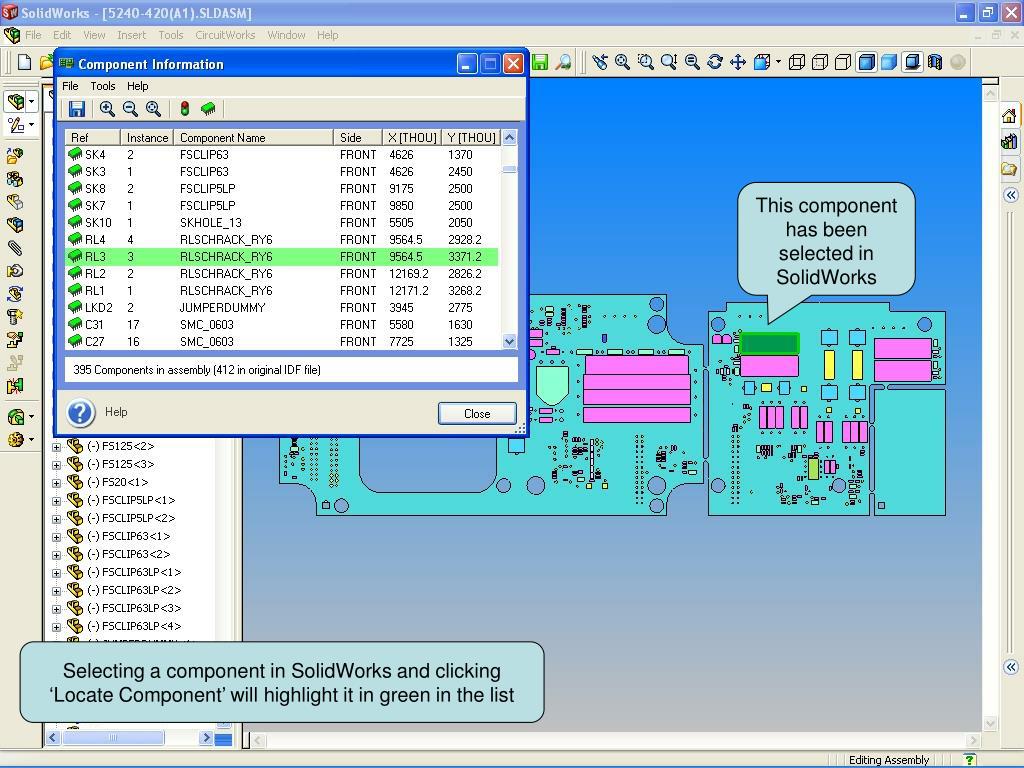
Task: Open the File Explorer task pane tab
Action: 1009,169
